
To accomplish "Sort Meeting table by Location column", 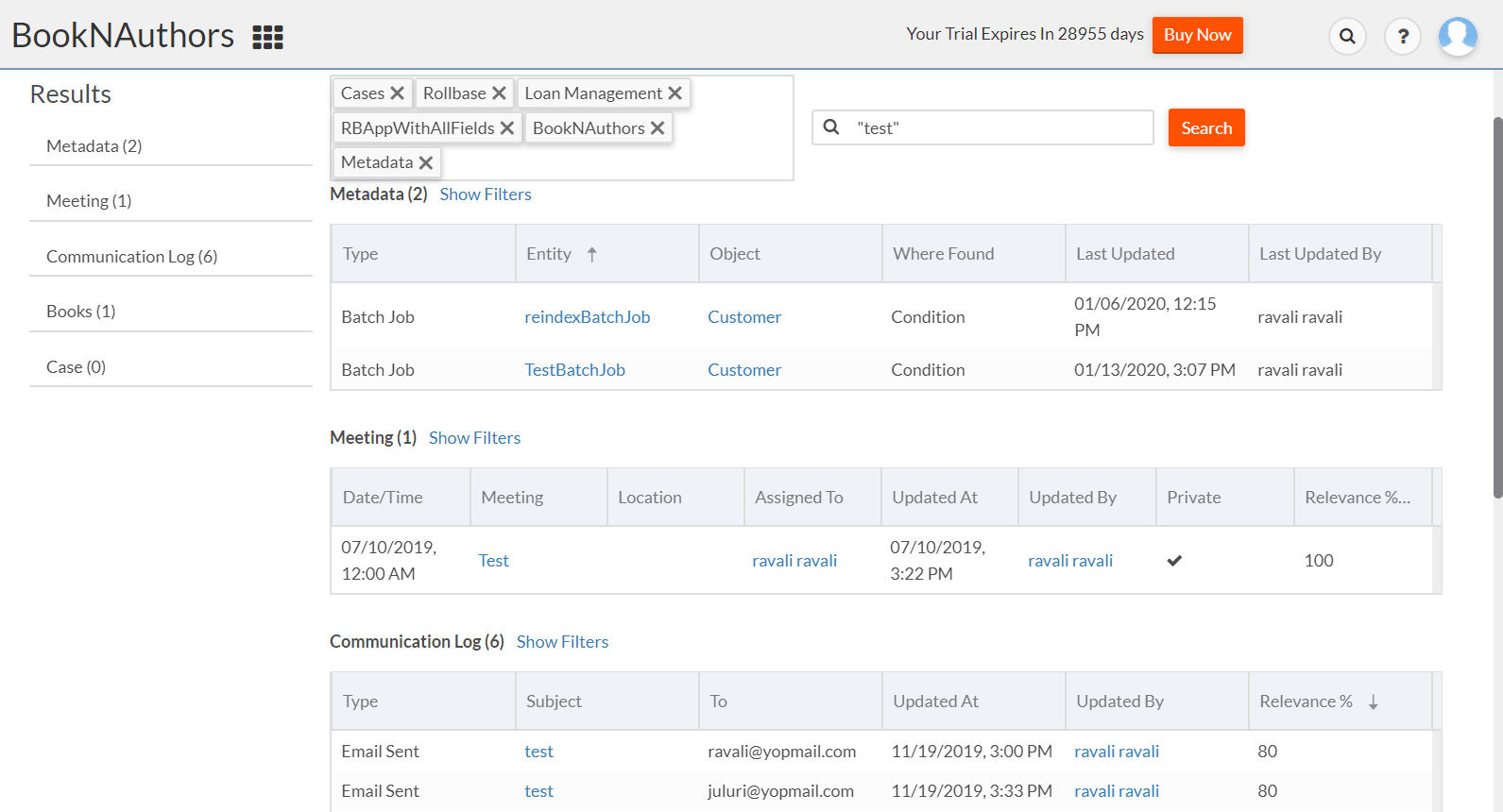I will coord(675,498).
